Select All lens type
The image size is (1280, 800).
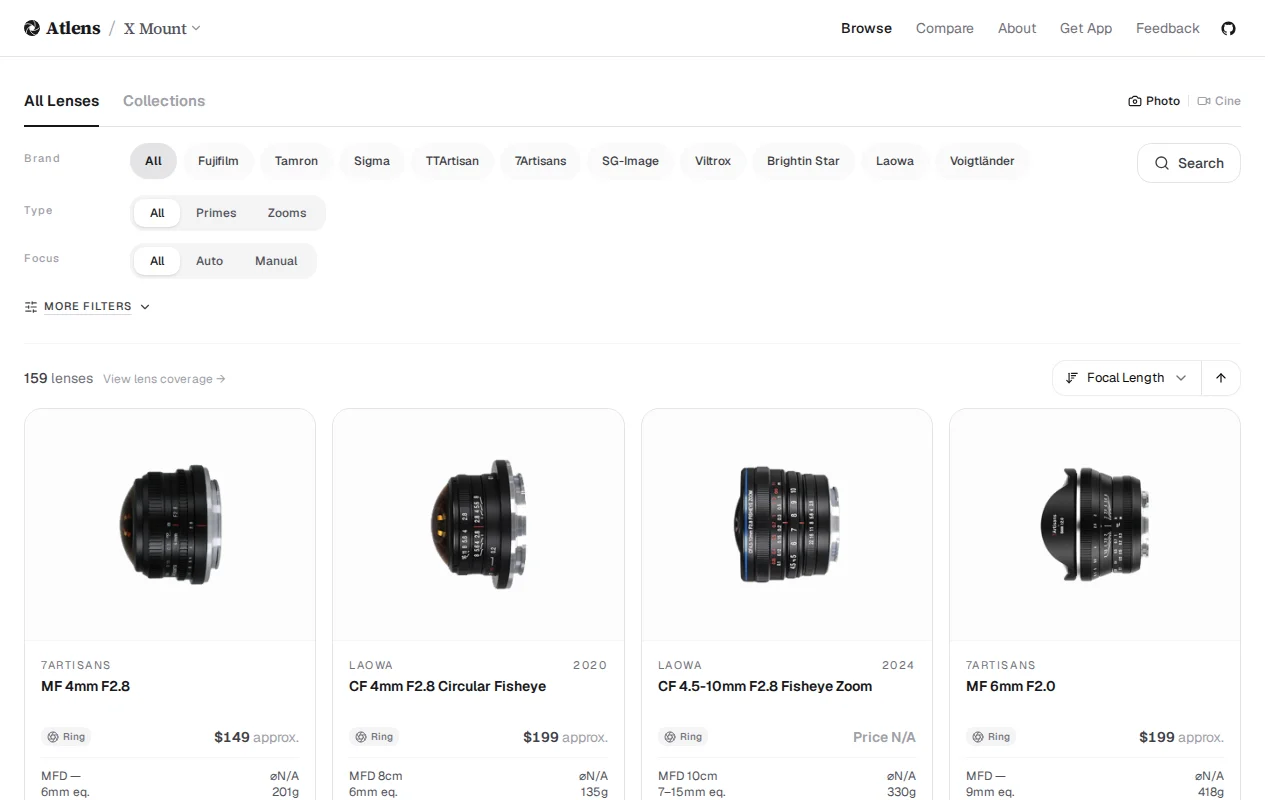[x=157, y=213]
